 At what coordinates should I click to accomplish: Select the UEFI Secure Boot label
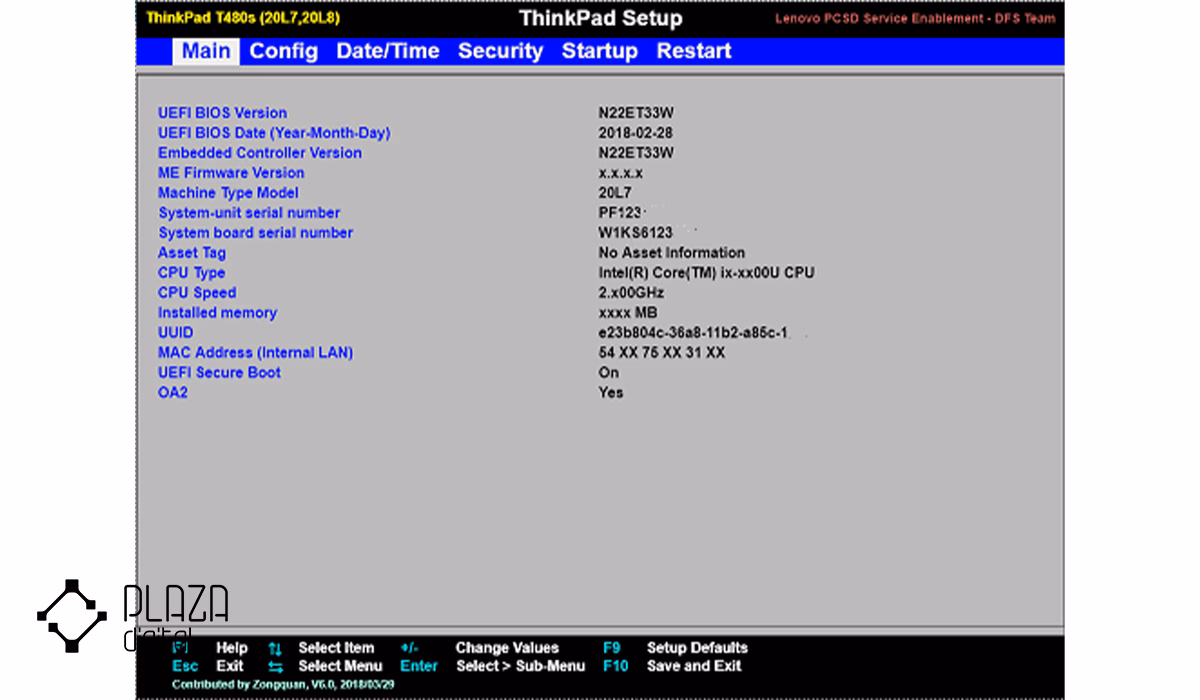(x=219, y=373)
